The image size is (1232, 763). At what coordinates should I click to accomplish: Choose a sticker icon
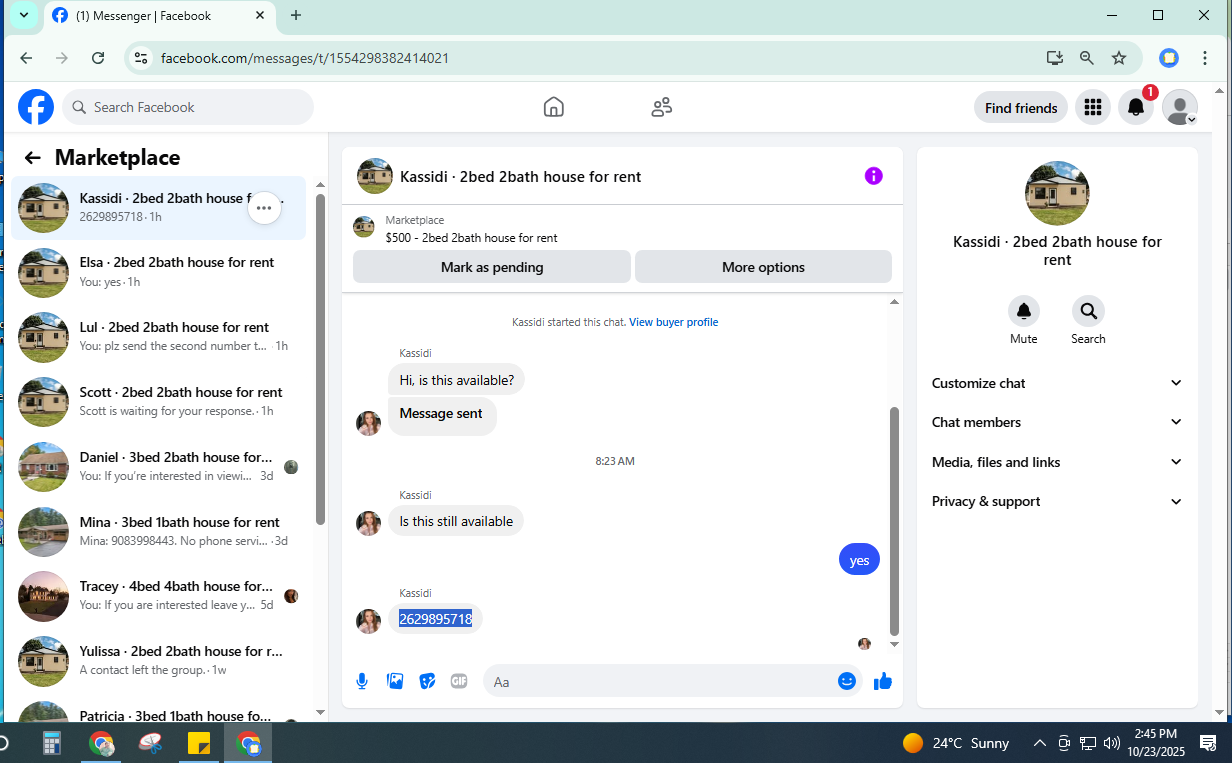click(427, 681)
